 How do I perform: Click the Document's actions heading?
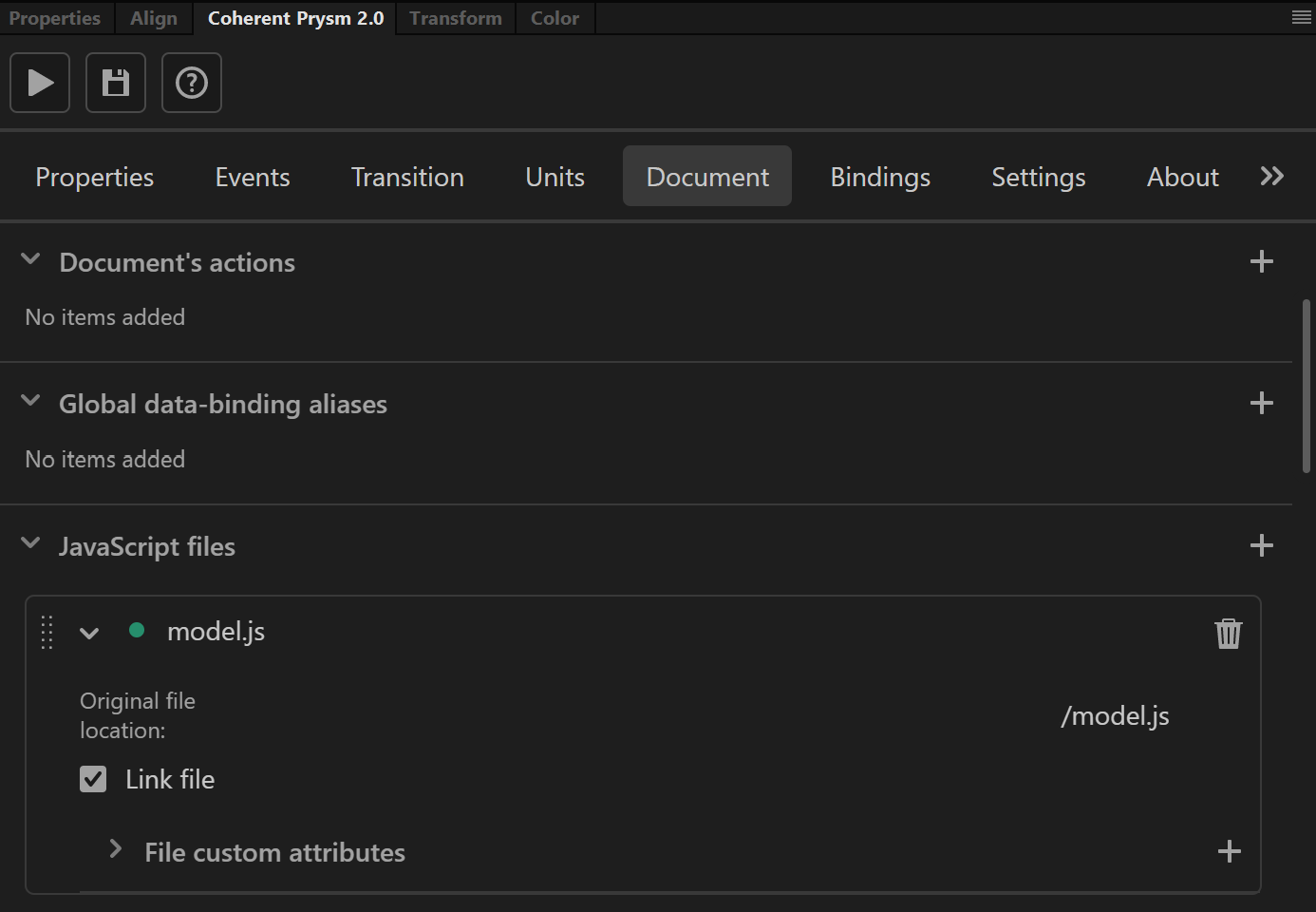tap(178, 262)
